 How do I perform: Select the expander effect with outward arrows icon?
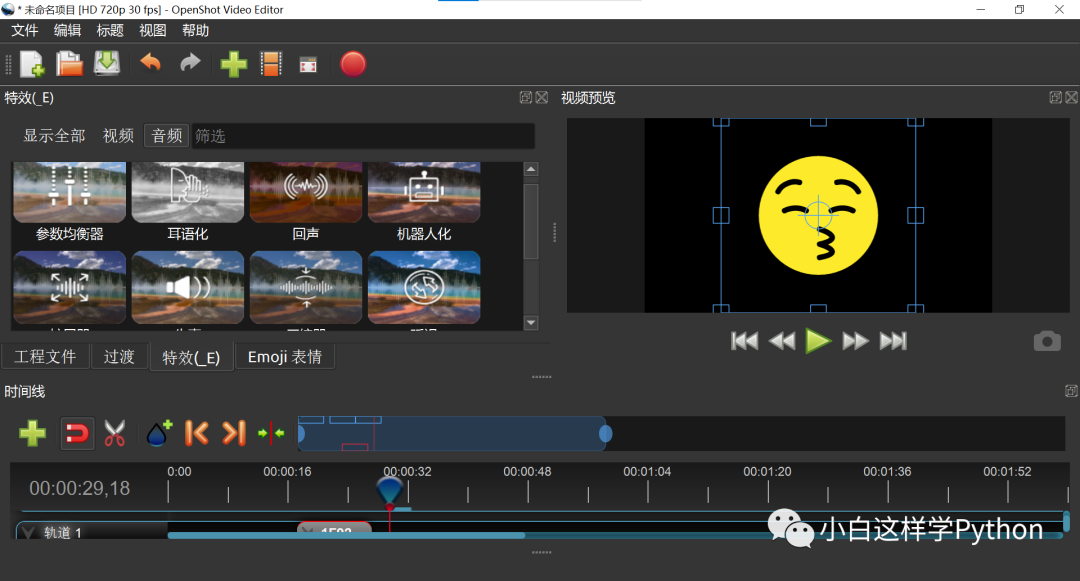[70, 288]
